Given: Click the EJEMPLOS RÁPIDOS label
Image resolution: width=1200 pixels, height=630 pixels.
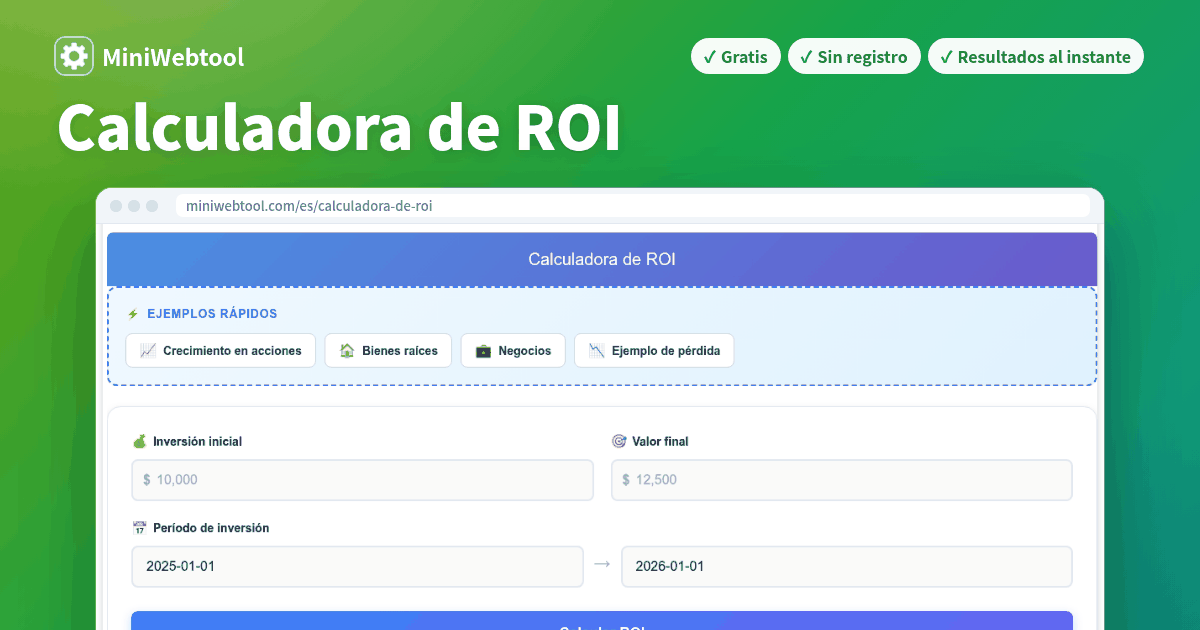Looking at the screenshot, I should (212, 314).
